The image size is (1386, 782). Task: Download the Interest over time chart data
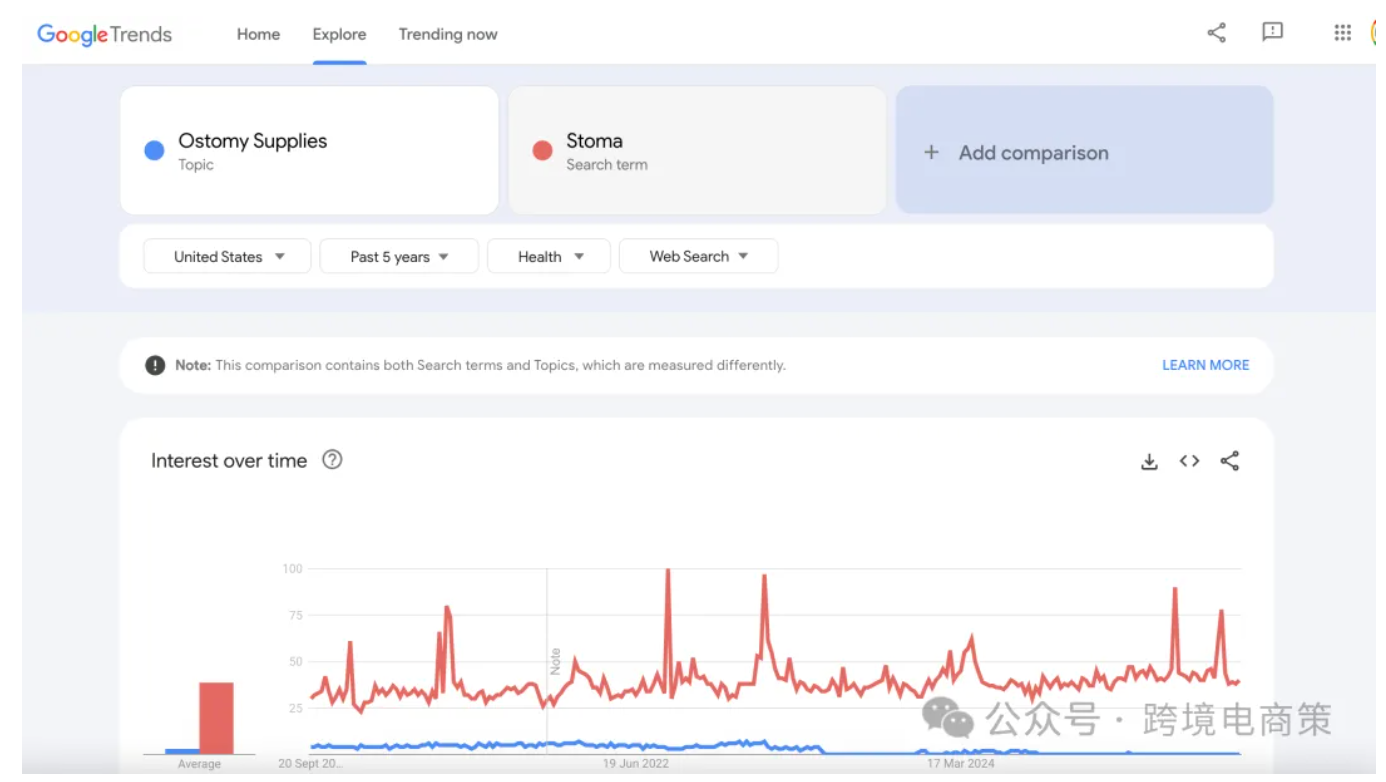(1149, 461)
